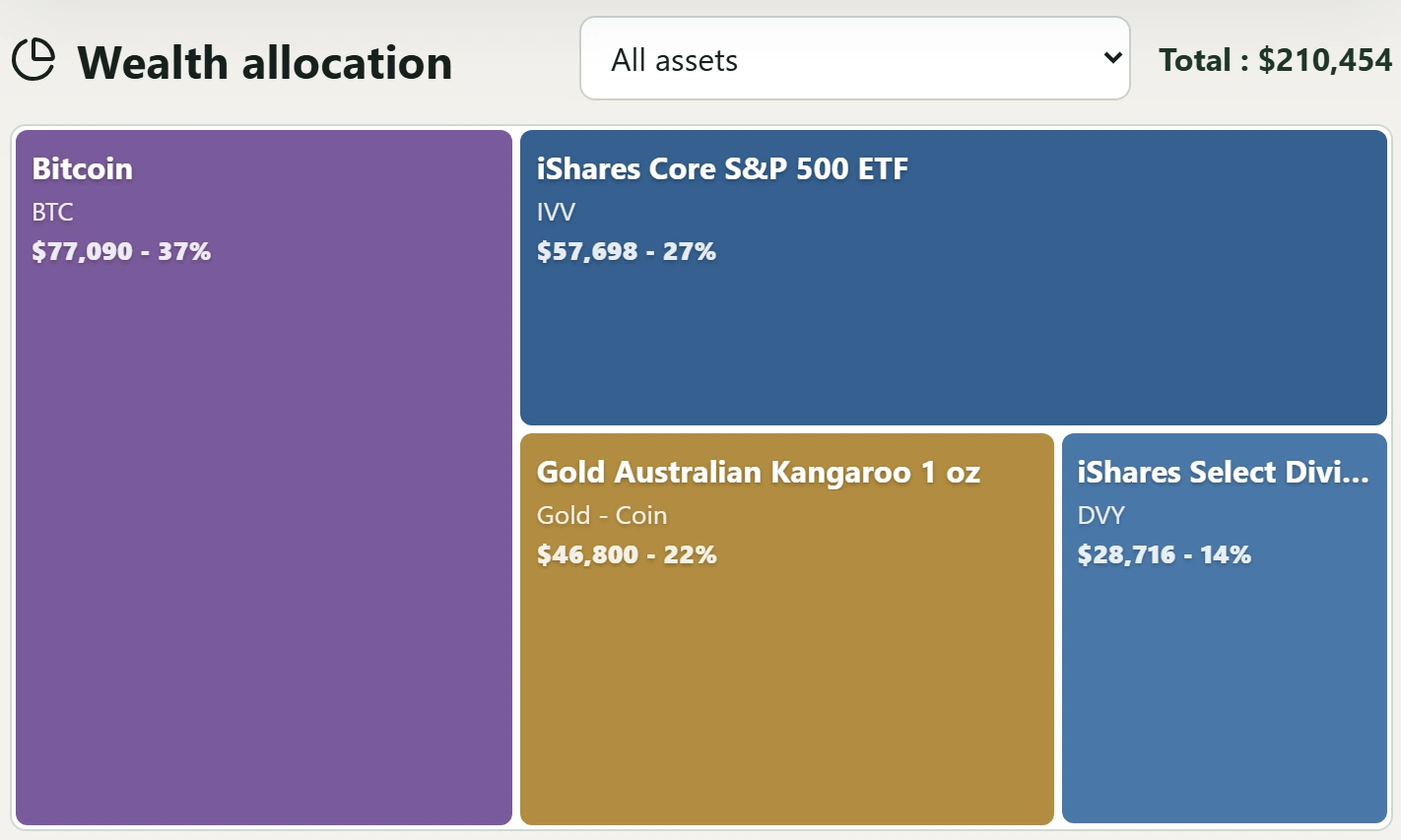
Task: Click the $28,716 - 14% value
Action: click(x=1165, y=554)
